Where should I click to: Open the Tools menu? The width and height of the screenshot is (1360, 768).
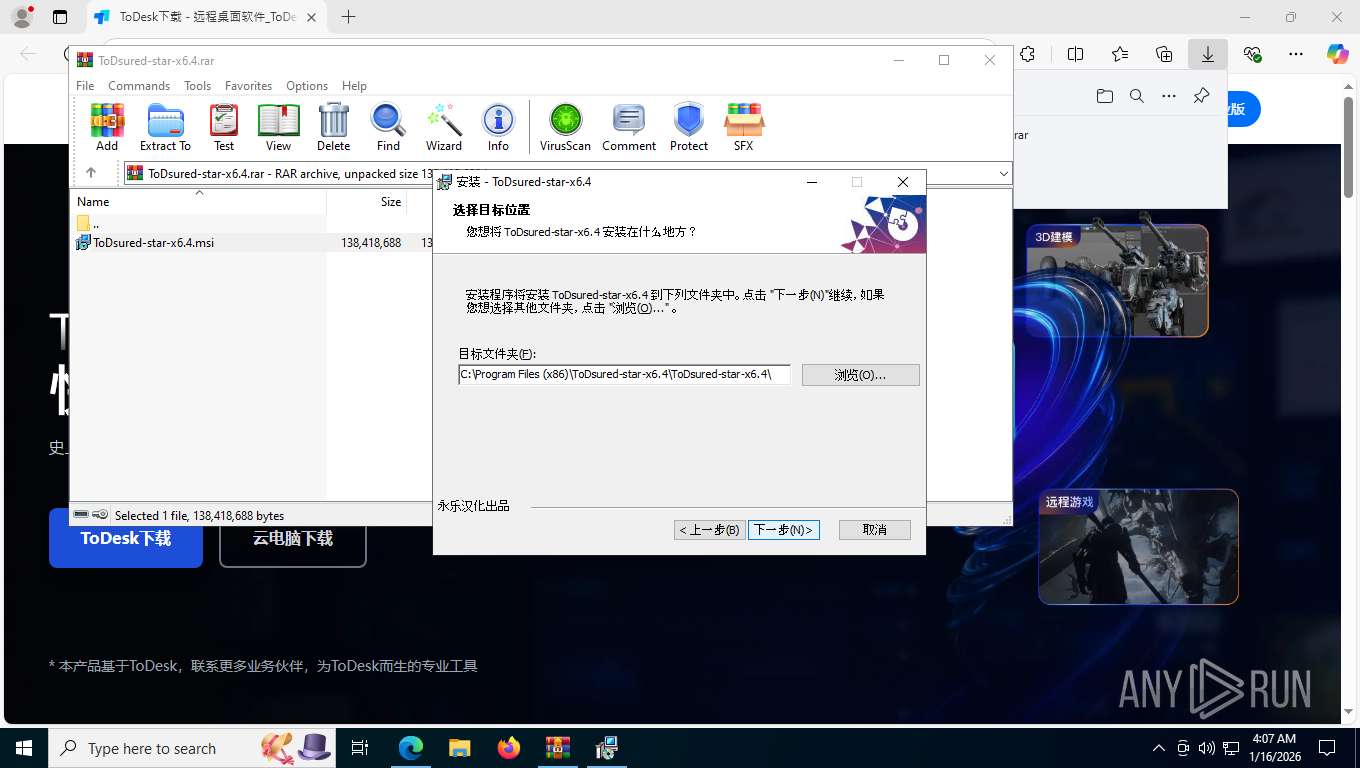click(197, 86)
